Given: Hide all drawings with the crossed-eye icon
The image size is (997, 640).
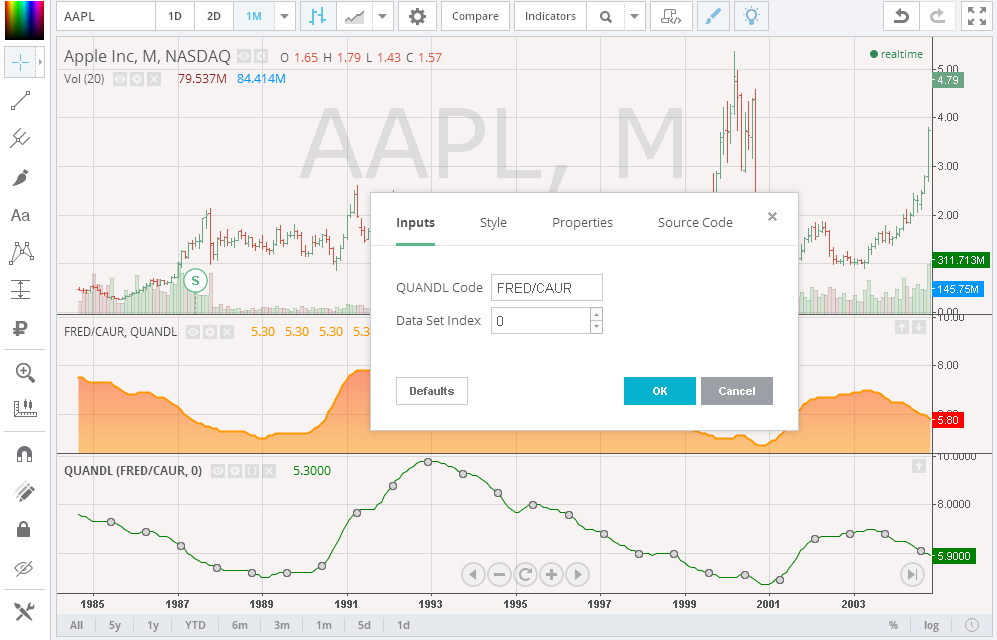Looking at the screenshot, I should [24, 568].
